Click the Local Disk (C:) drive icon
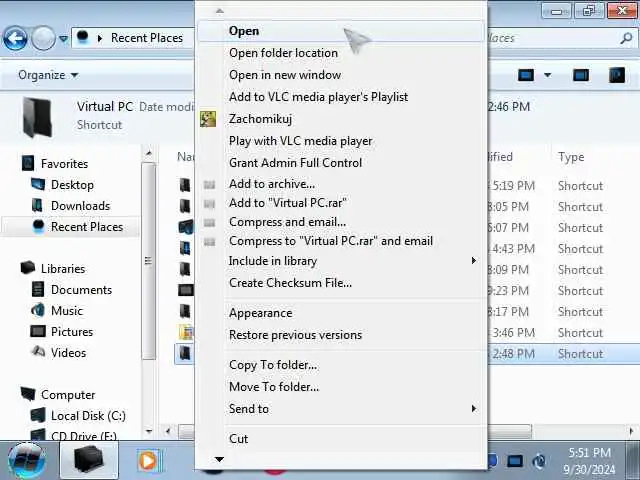Image resolution: width=640 pixels, height=480 pixels. click(38, 416)
